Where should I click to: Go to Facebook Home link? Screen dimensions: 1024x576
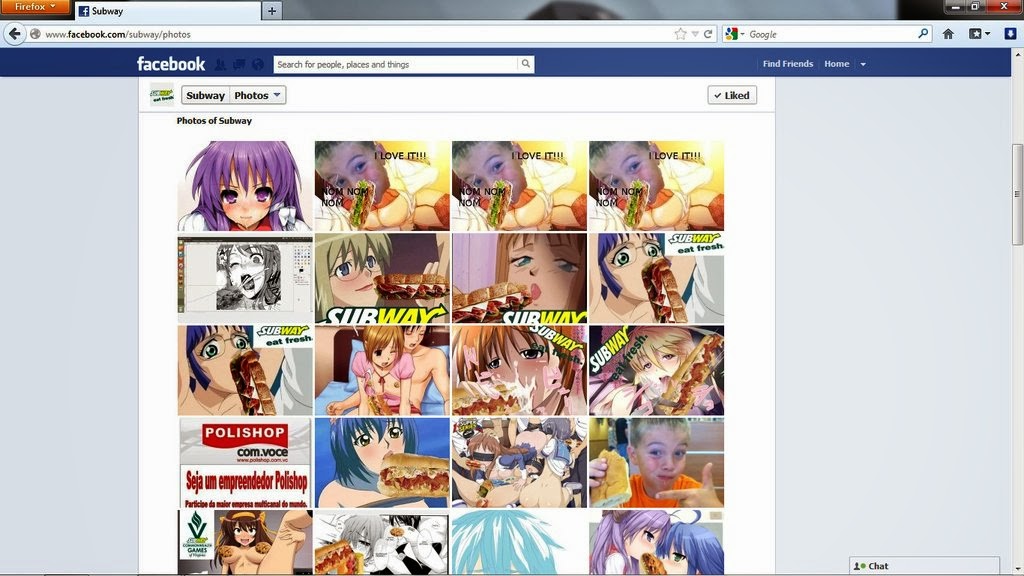tap(837, 63)
